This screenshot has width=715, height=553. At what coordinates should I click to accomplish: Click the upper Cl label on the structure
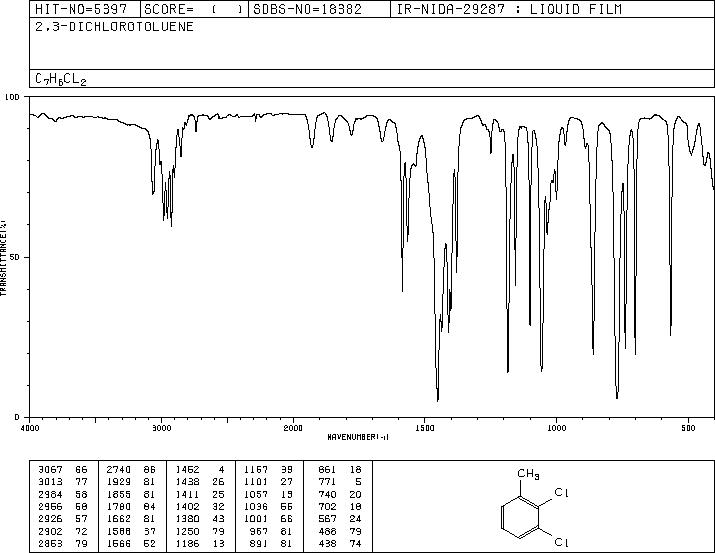(561, 493)
